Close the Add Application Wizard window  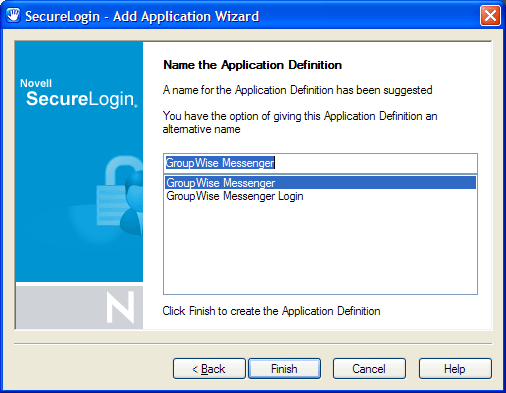(490, 16)
